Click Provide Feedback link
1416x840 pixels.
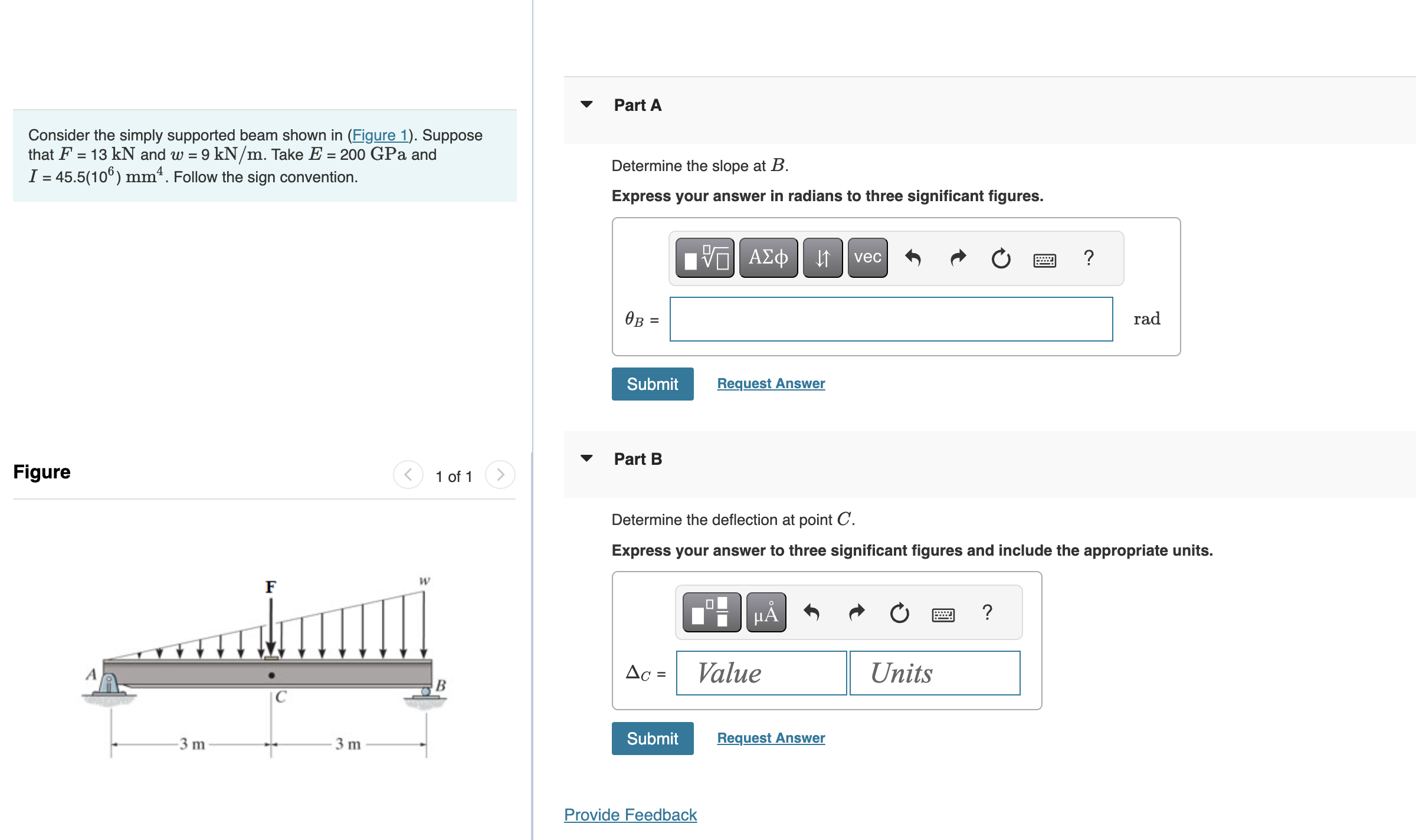pyautogui.click(x=630, y=815)
